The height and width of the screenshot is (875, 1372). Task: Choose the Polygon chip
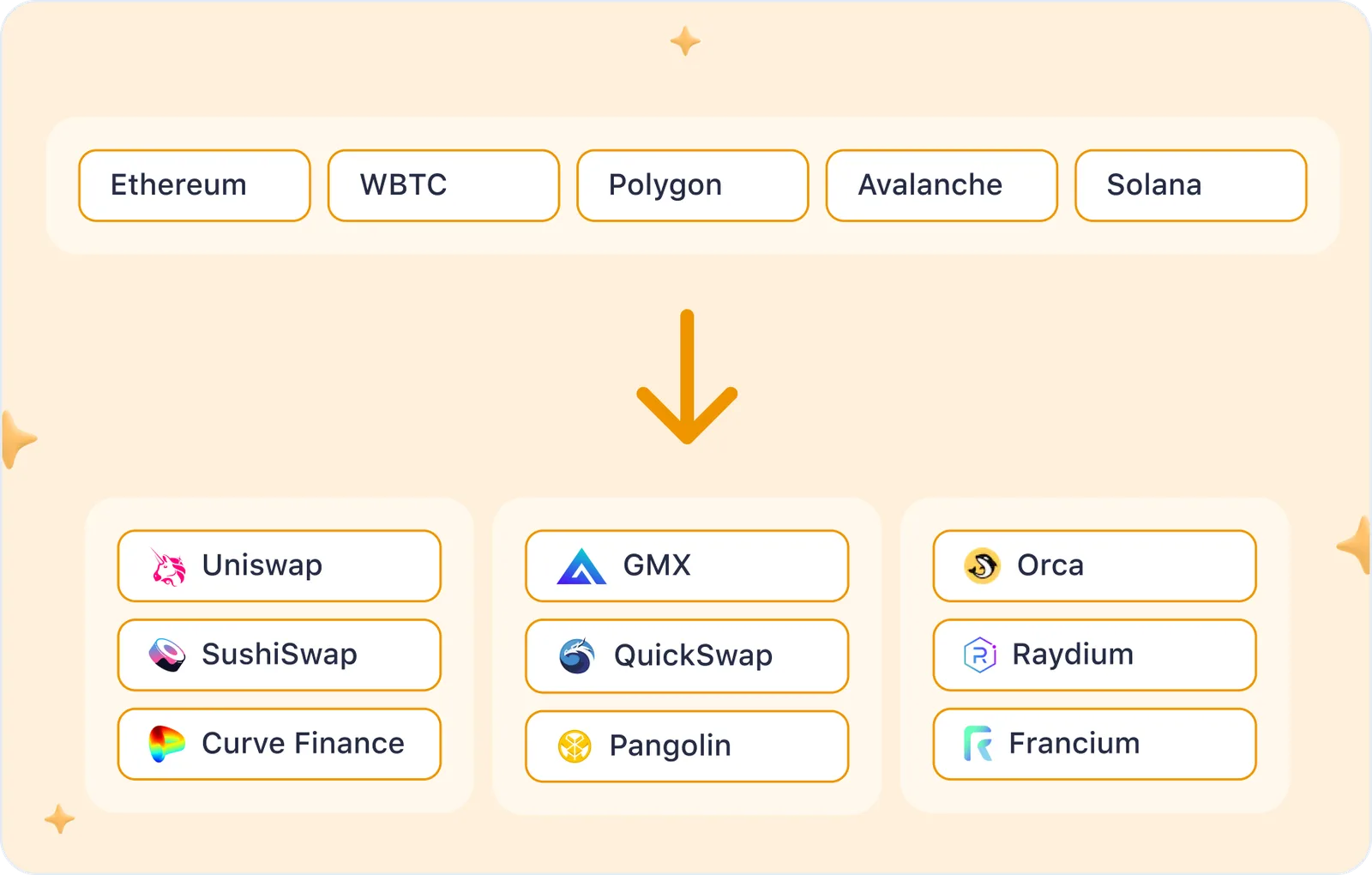coord(693,185)
